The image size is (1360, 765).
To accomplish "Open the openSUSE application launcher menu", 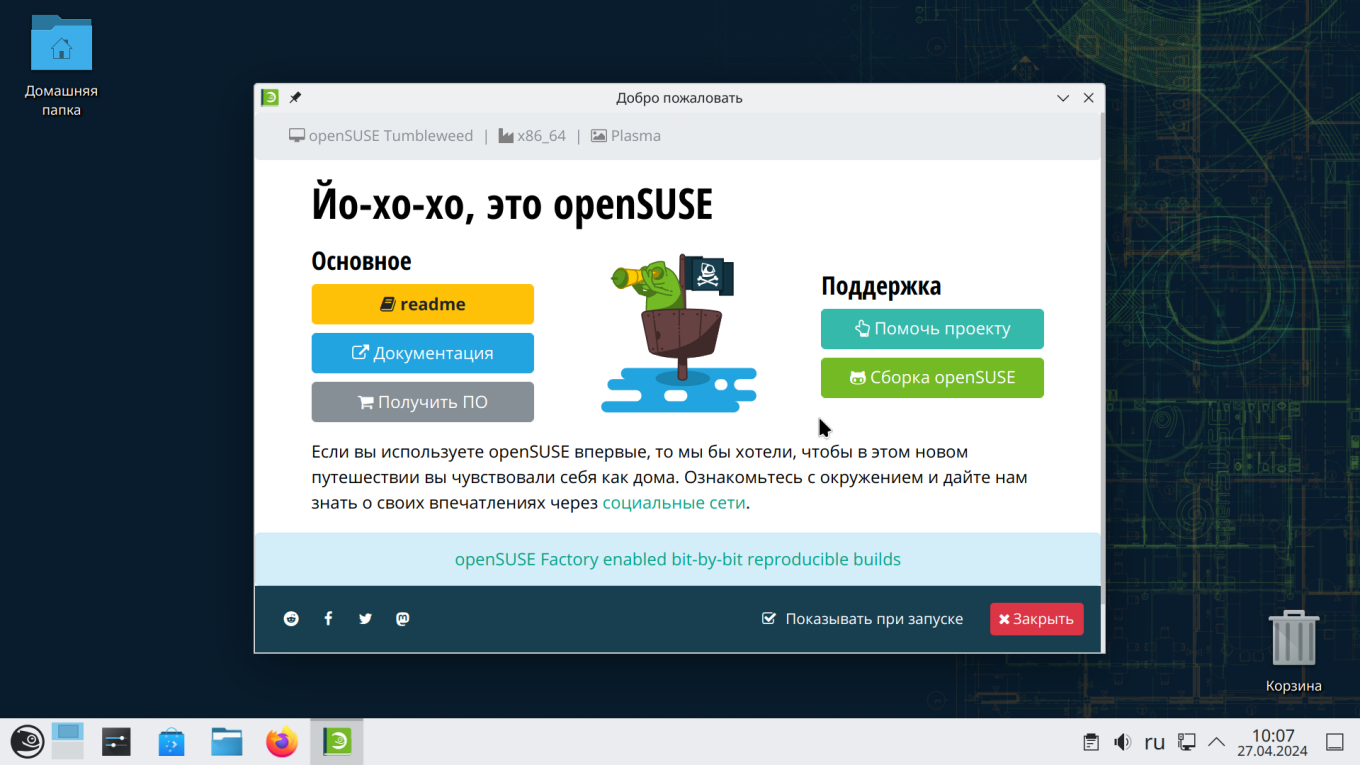I will (x=26, y=741).
